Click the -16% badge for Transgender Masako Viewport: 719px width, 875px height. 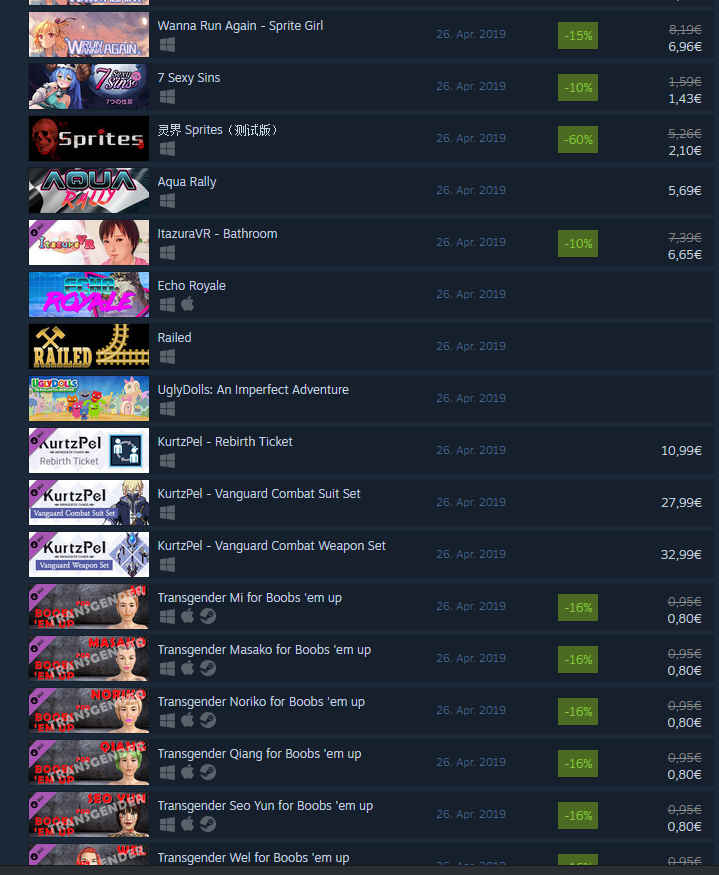coord(578,659)
